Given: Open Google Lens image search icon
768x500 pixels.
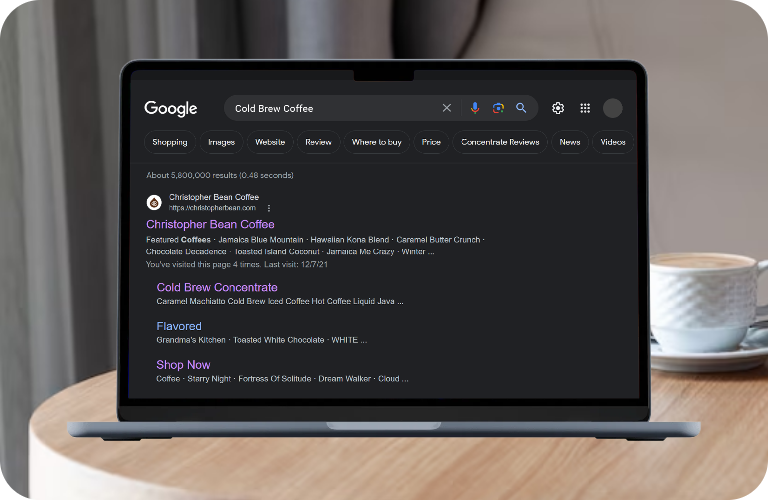Looking at the screenshot, I should click(498, 108).
